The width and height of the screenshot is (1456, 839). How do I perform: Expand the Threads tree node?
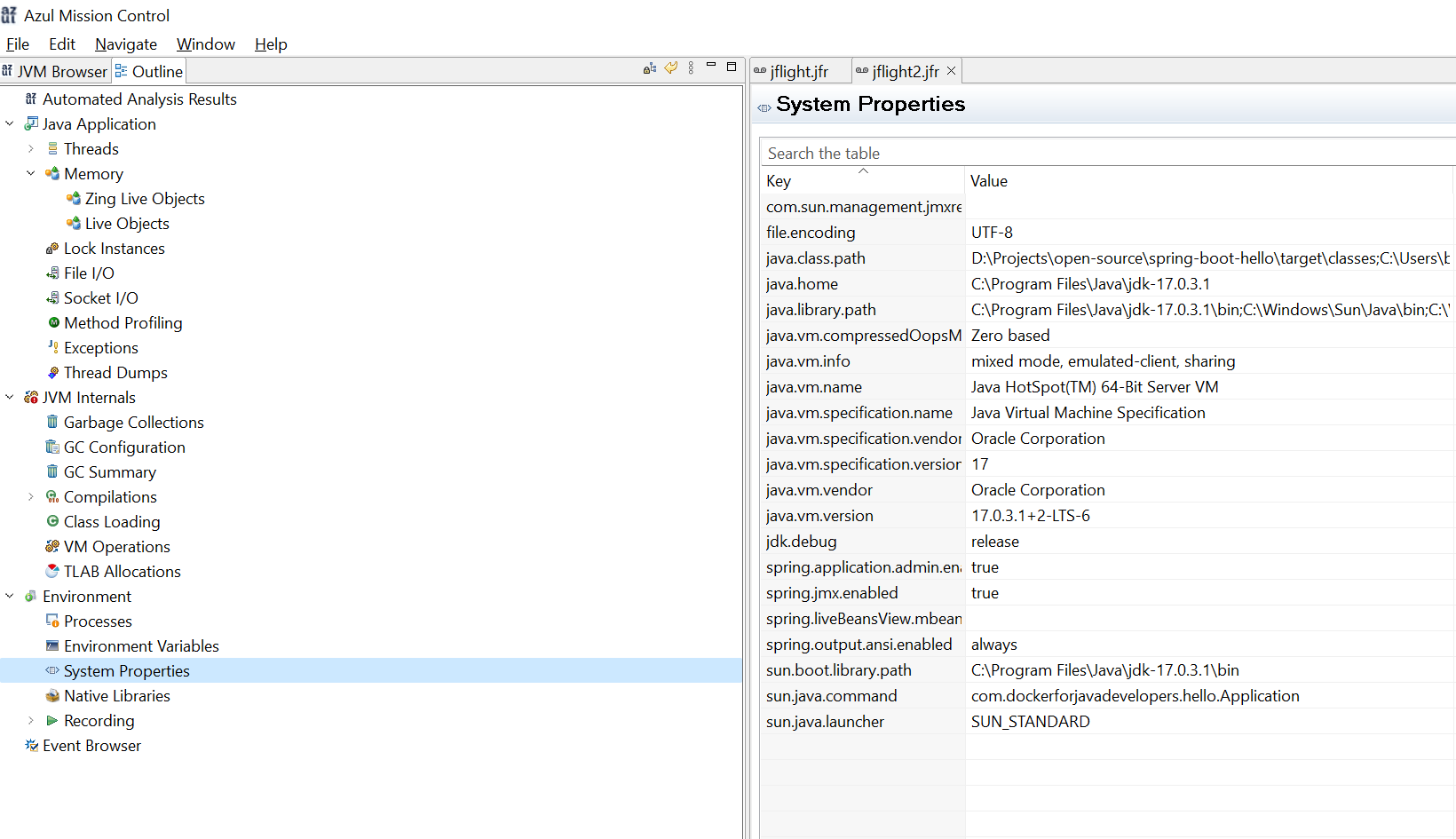(x=31, y=149)
